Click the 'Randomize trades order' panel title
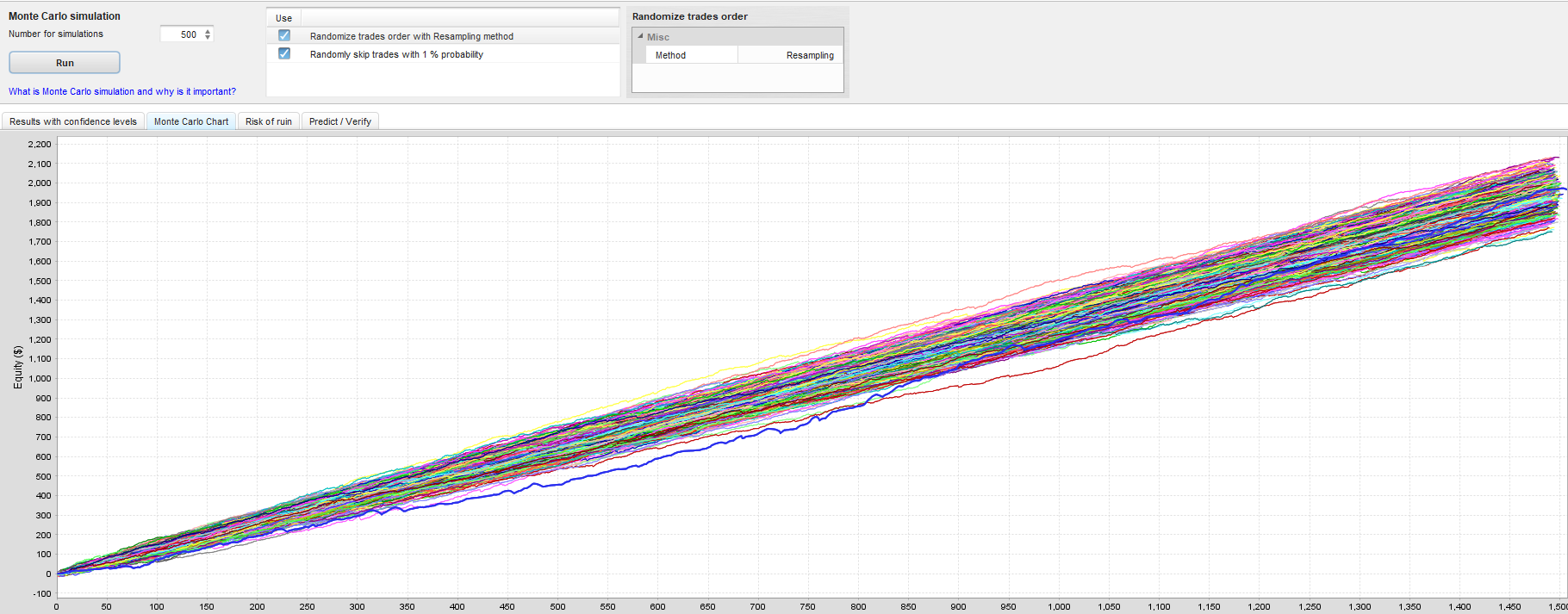The width and height of the screenshot is (1568, 614). [690, 16]
